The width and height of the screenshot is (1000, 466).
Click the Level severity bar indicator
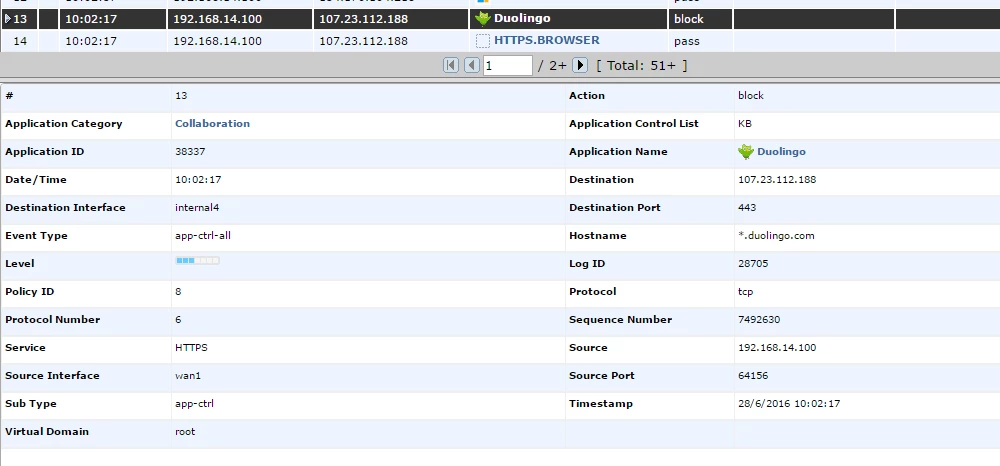point(198,261)
